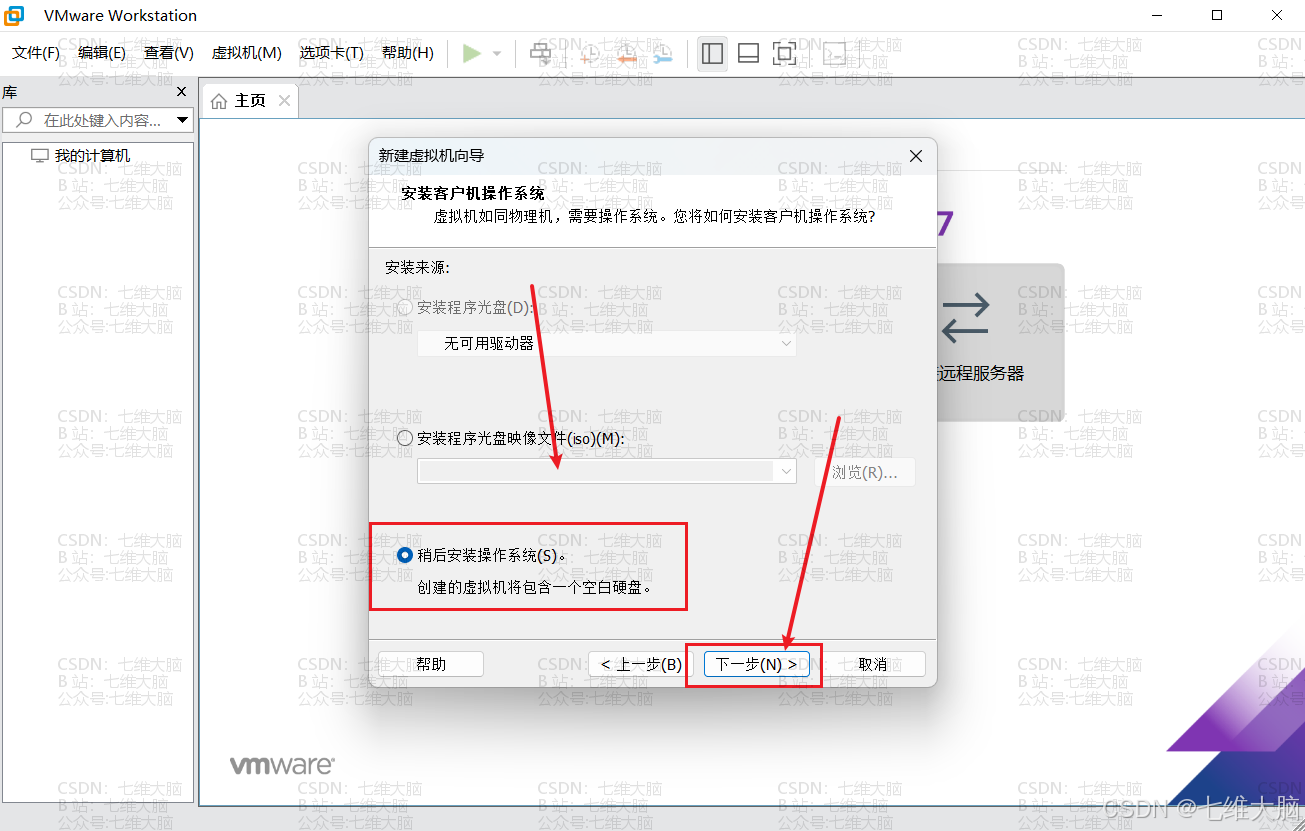Open the library search filter dropdown arrow
Image resolution: width=1305 pixels, height=831 pixels.
pos(182,120)
